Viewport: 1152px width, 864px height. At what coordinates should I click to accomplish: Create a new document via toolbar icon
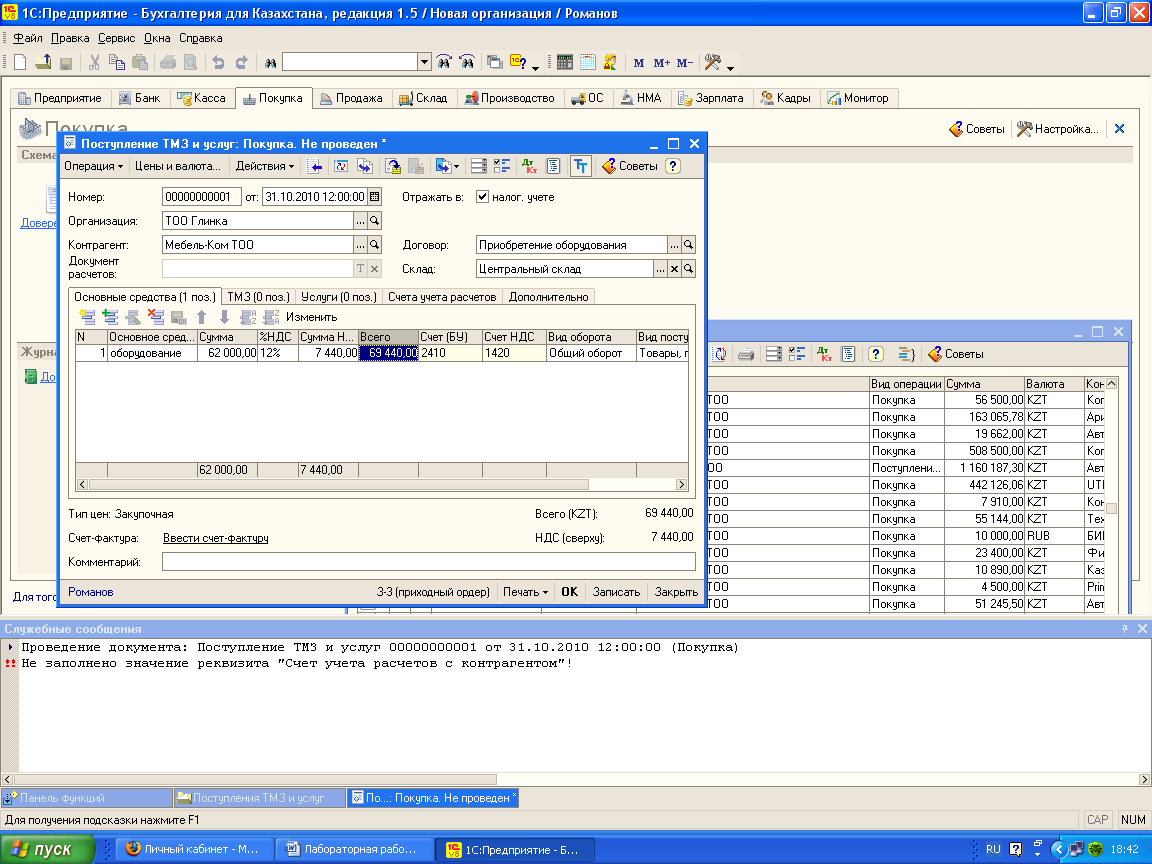coord(20,62)
